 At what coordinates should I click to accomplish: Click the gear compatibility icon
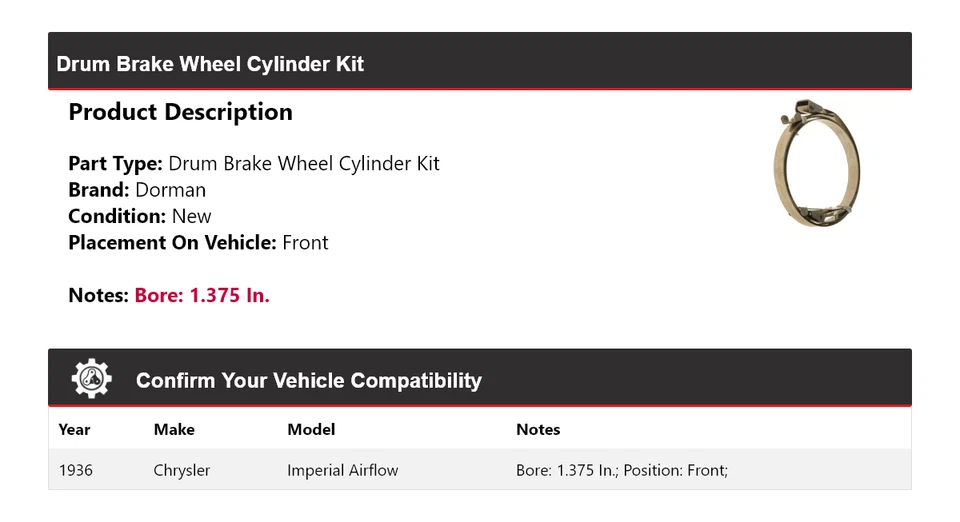click(91, 379)
